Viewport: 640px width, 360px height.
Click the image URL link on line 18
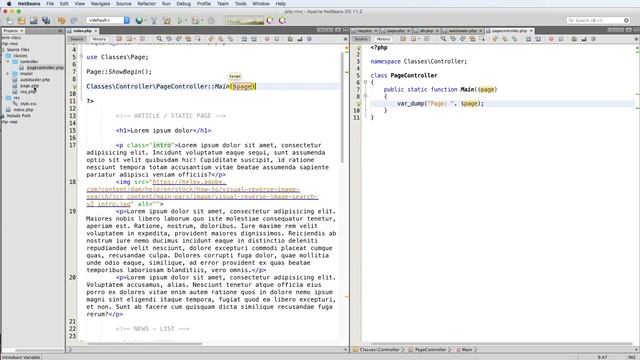tap(202, 193)
